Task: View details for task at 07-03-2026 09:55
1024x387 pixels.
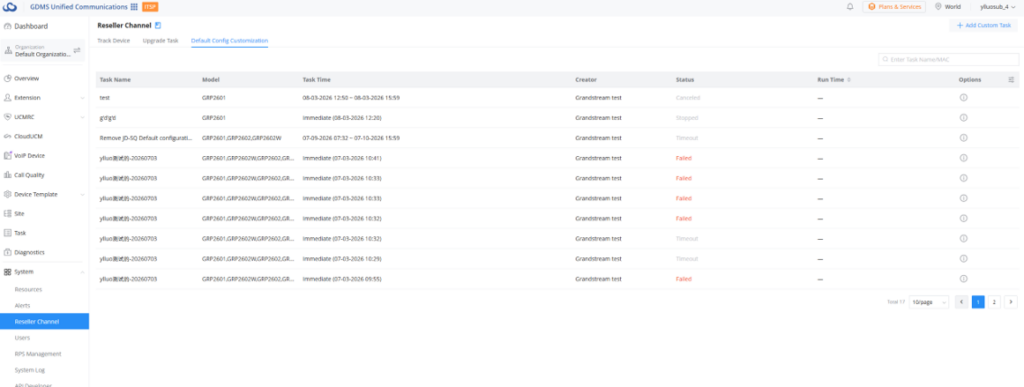Action: click(963, 279)
